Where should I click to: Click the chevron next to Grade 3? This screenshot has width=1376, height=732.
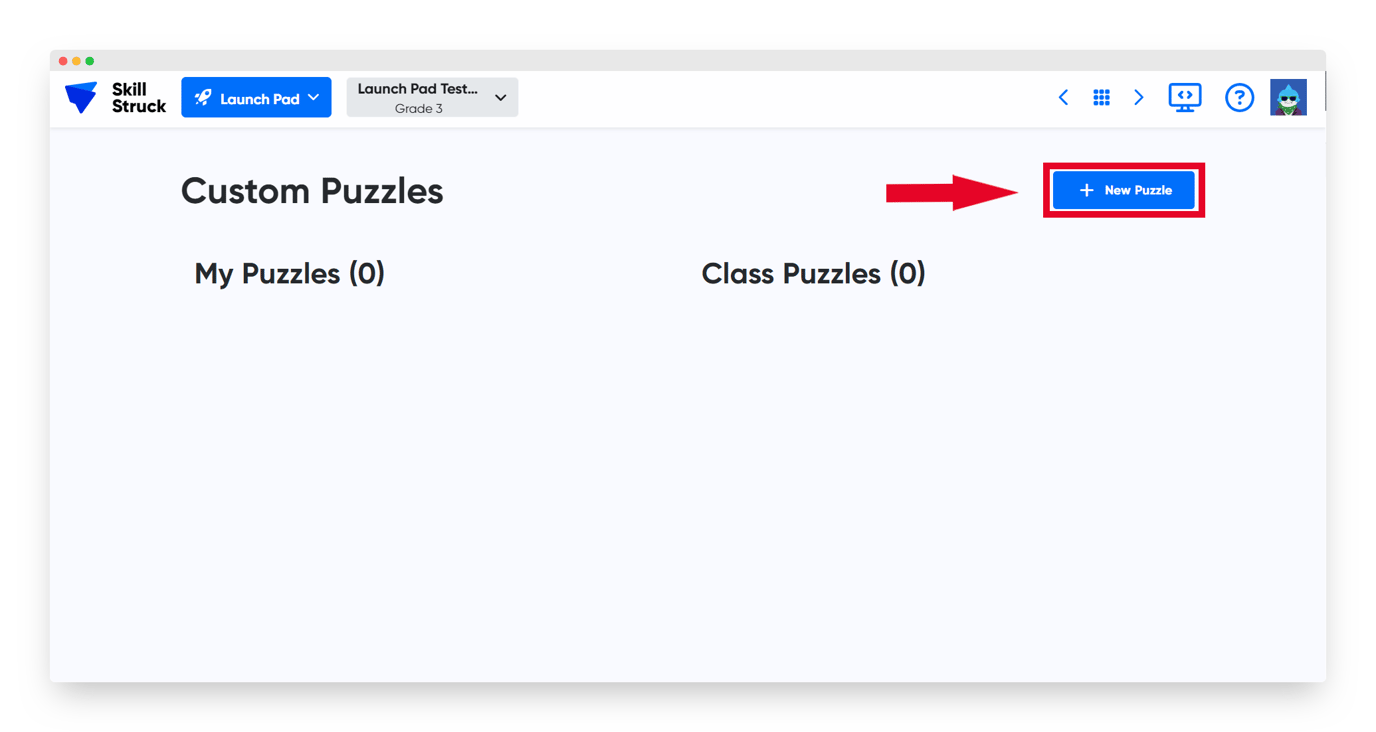[499, 97]
